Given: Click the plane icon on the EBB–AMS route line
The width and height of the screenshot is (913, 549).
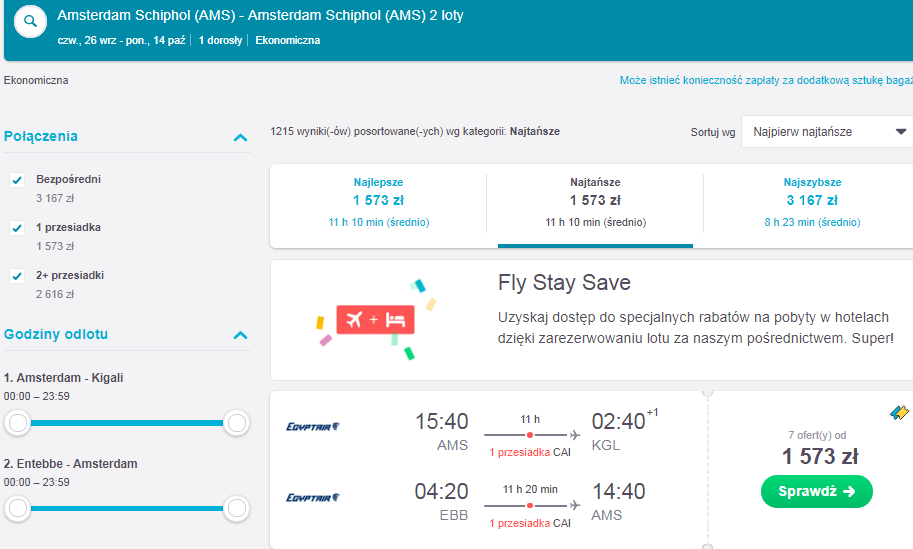Looking at the screenshot, I should (575, 505).
